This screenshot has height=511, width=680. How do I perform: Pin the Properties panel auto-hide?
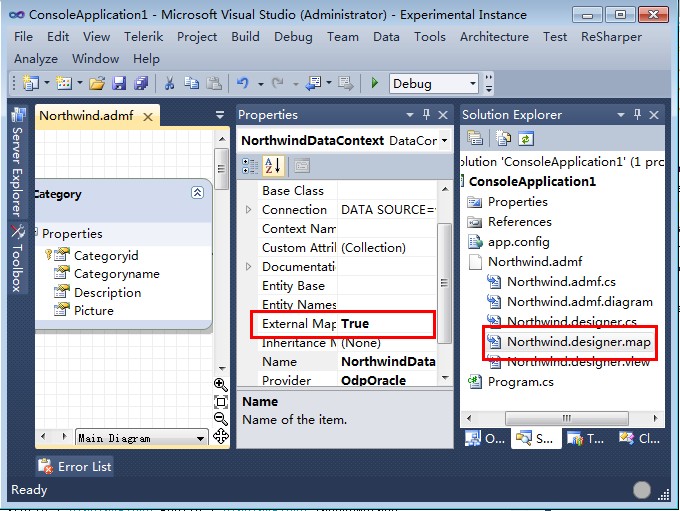(426, 115)
